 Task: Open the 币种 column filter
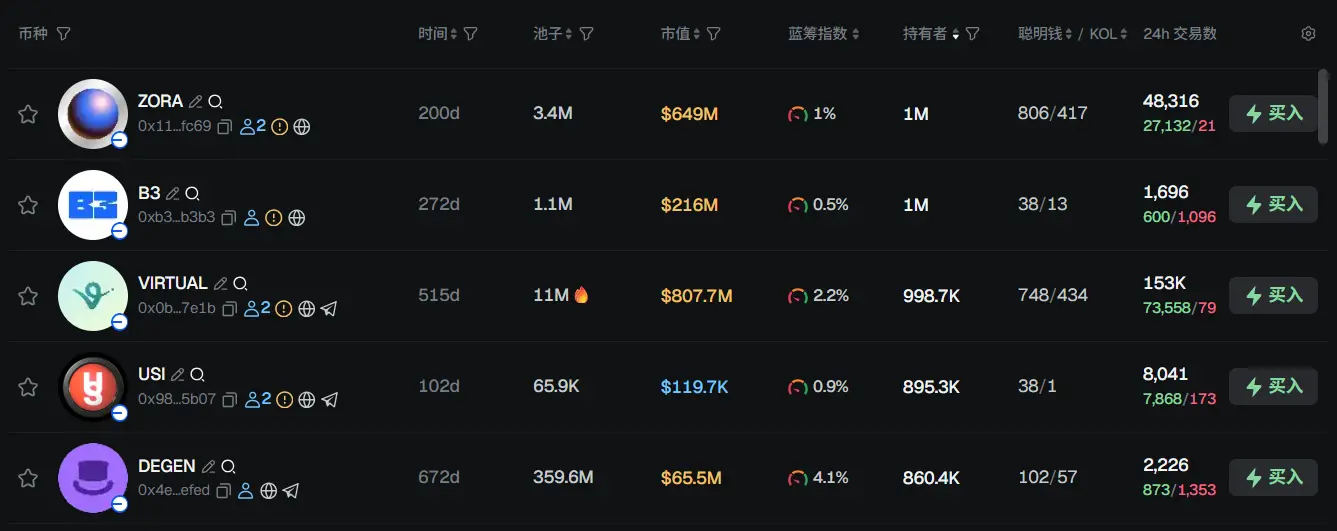(x=64, y=34)
